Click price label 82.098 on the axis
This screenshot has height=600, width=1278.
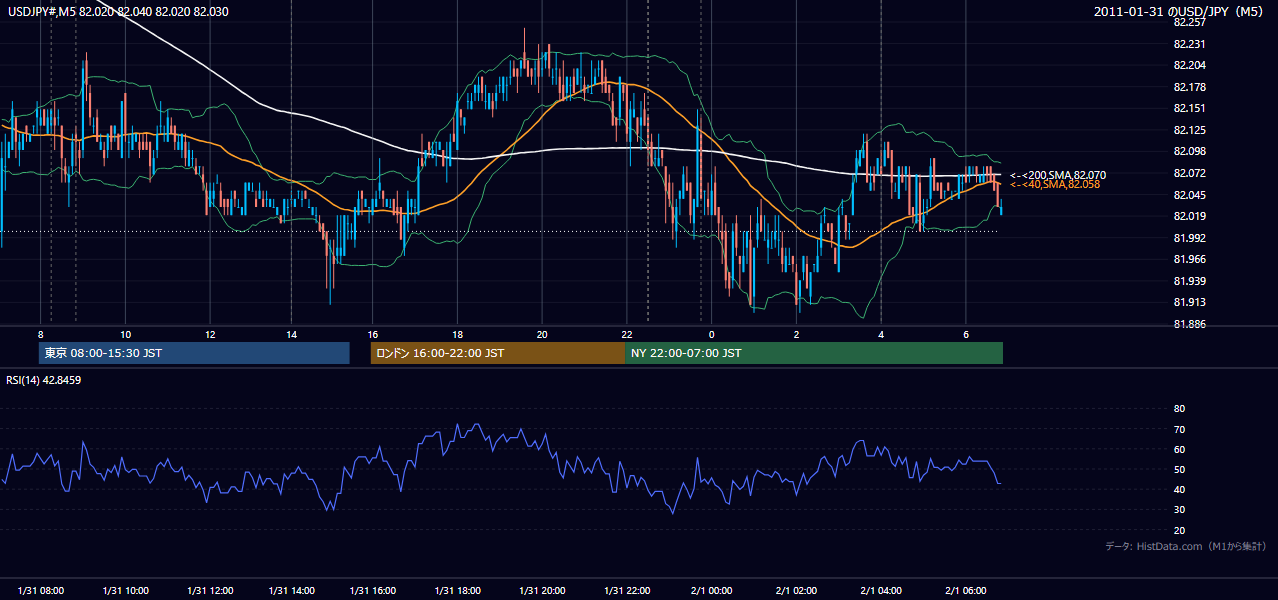(1188, 151)
